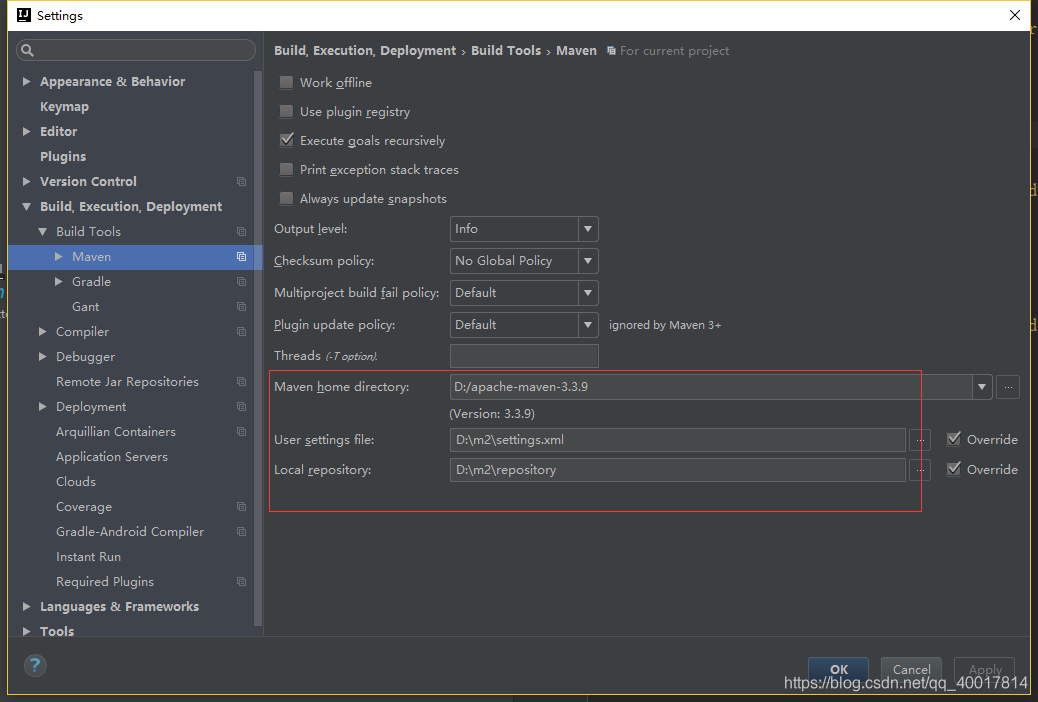The width and height of the screenshot is (1038, 702).
Task: Click OK to save settings
Action: click(838, 669)
